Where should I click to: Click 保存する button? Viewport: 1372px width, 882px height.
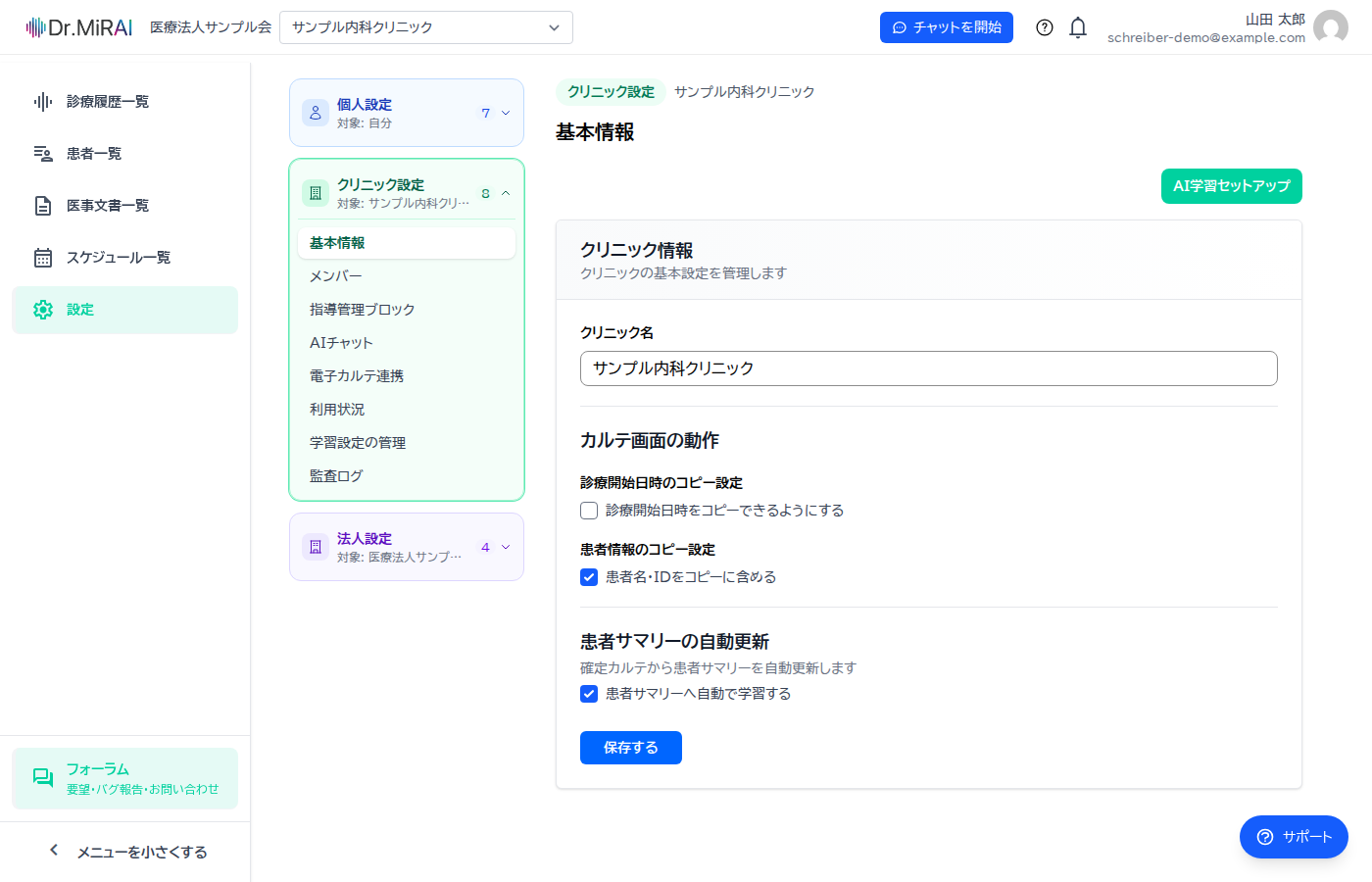631,748
